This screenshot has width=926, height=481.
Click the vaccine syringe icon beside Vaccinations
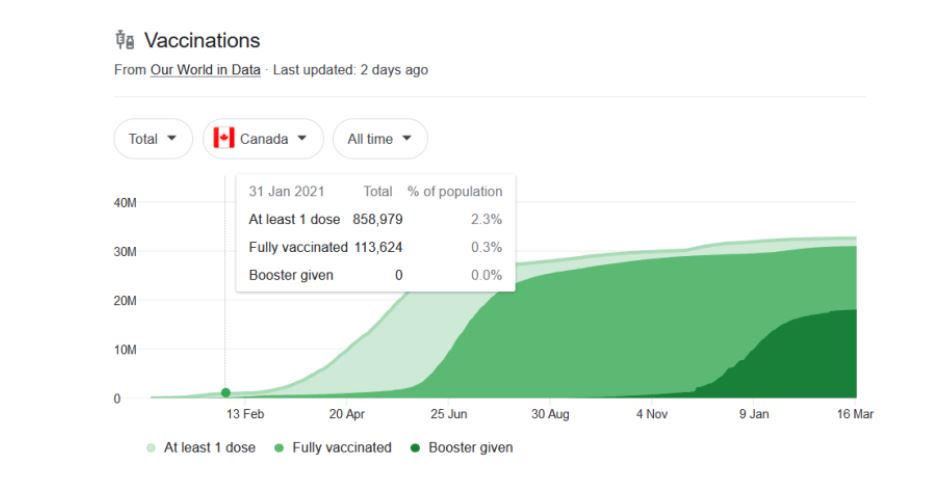(125, 40)
